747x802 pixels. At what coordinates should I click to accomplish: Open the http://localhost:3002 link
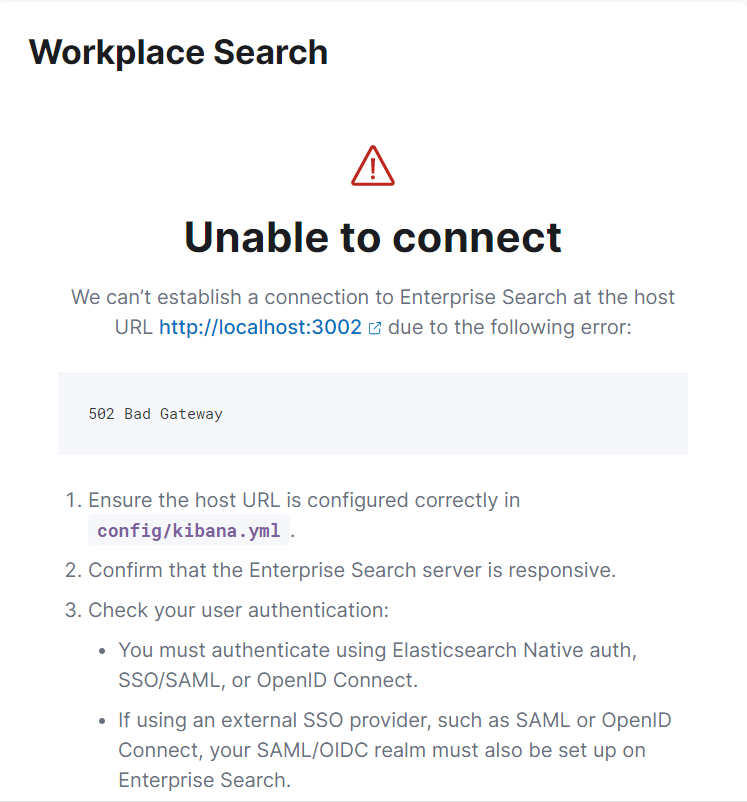click(x=260, y=327)
